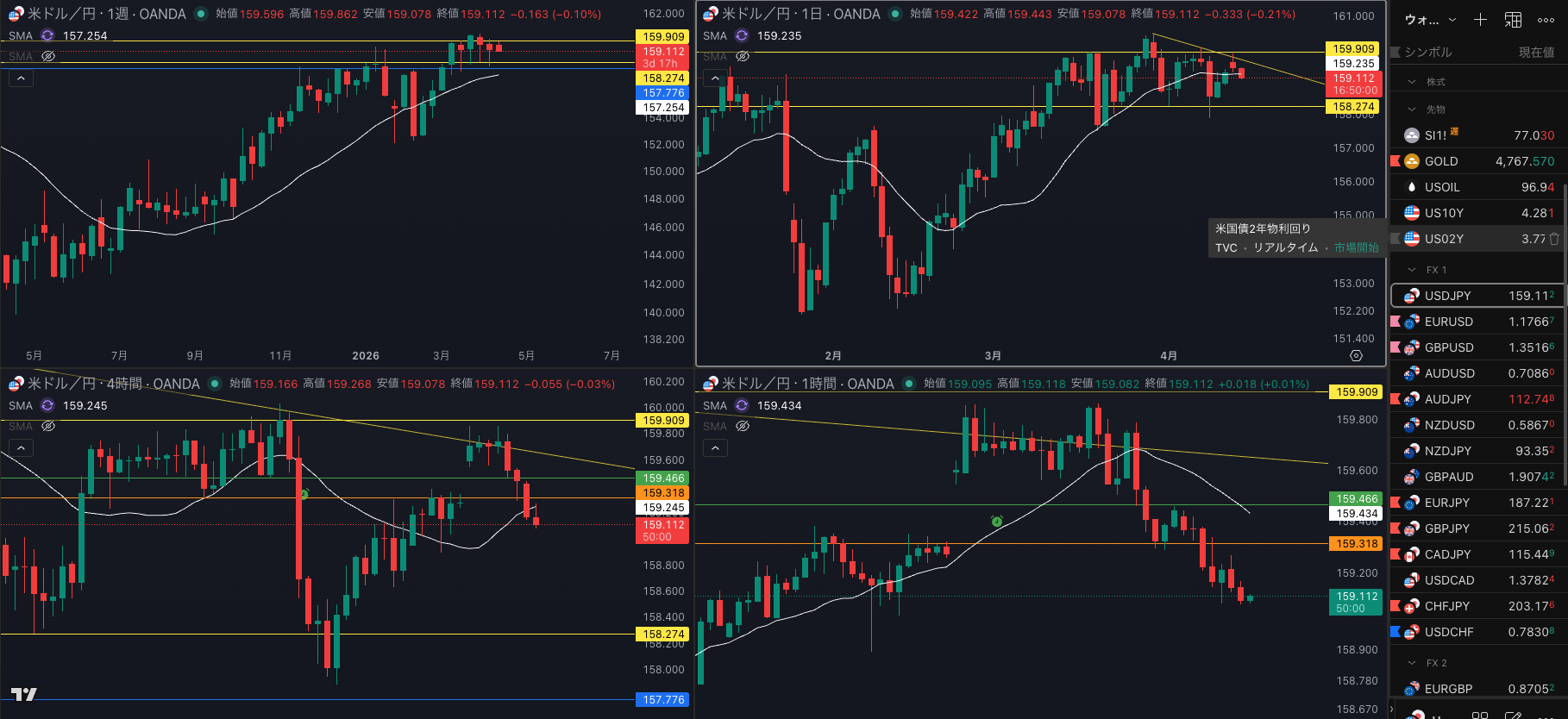The width and height of the screenshot is (1568, 719).
Task: Click the red flag beside GOLD
Action: click(1396, 161)
